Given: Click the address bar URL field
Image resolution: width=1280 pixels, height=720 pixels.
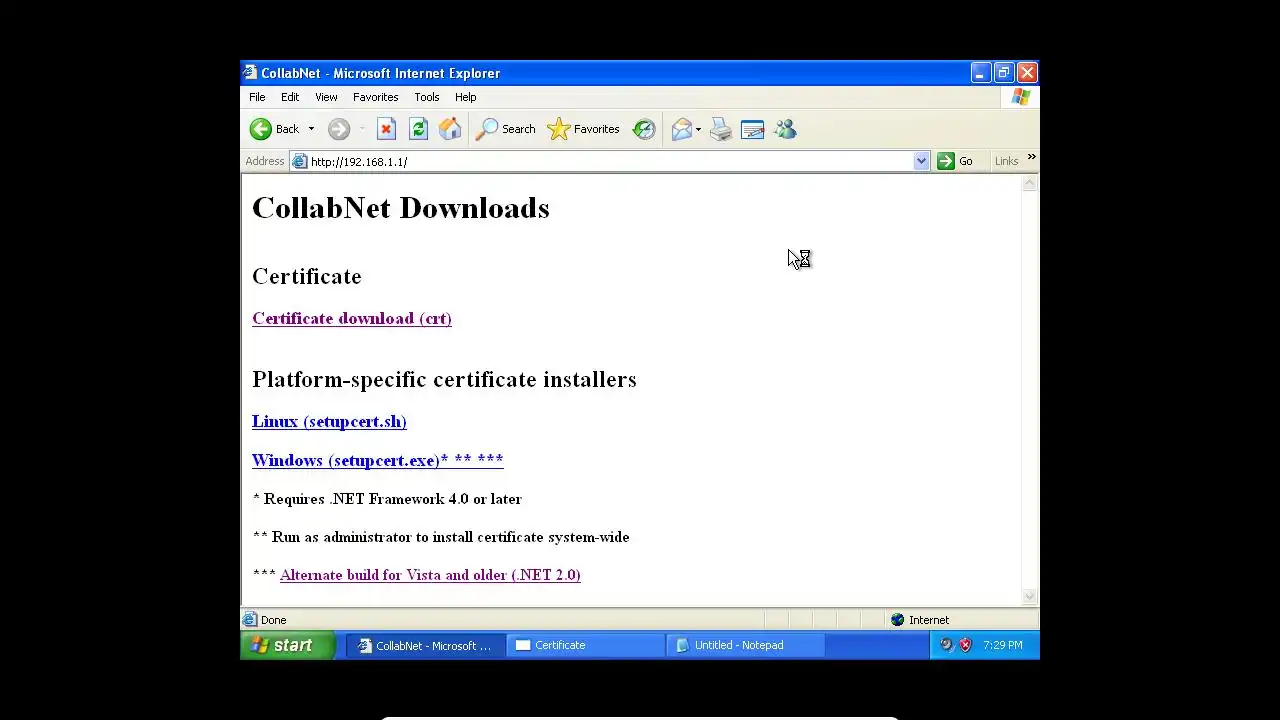Looking at the screenshot, I should point(610,161).
